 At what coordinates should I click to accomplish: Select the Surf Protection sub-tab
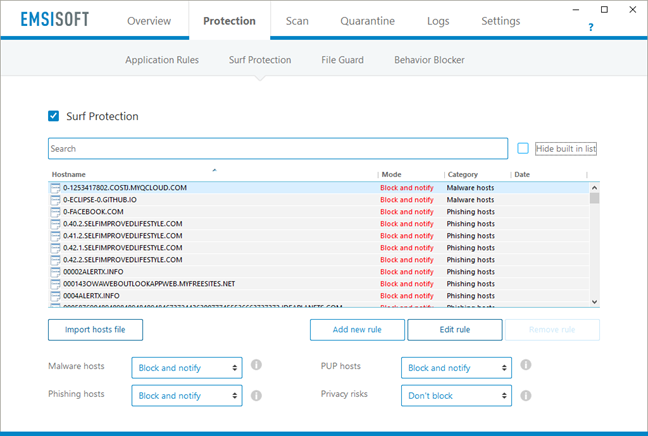(260, 60)
